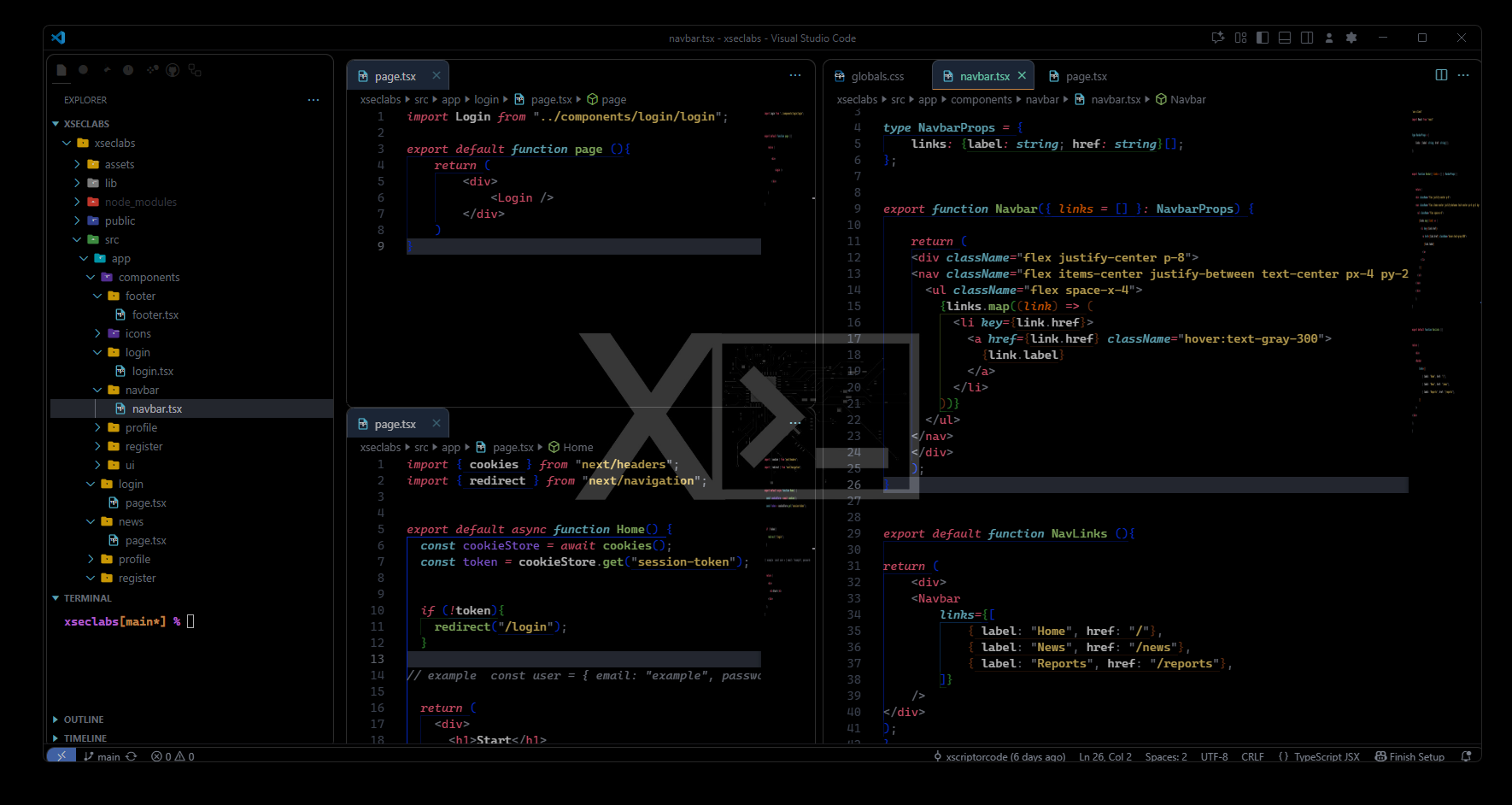Toggle the secondary side bar visibility
This screenshot has width=1512, height=805.
click(1307, 38)
